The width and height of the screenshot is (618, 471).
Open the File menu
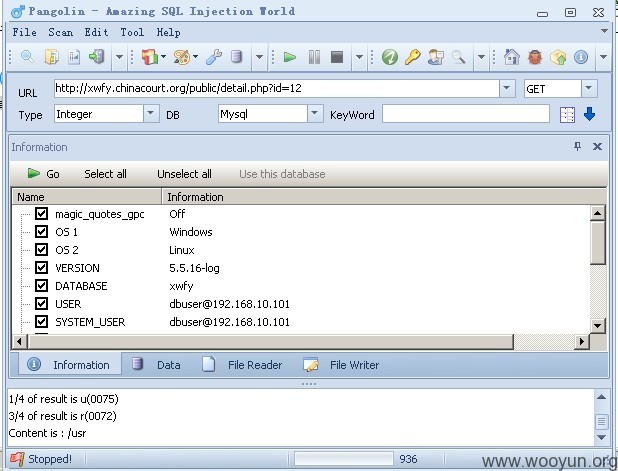24,32
